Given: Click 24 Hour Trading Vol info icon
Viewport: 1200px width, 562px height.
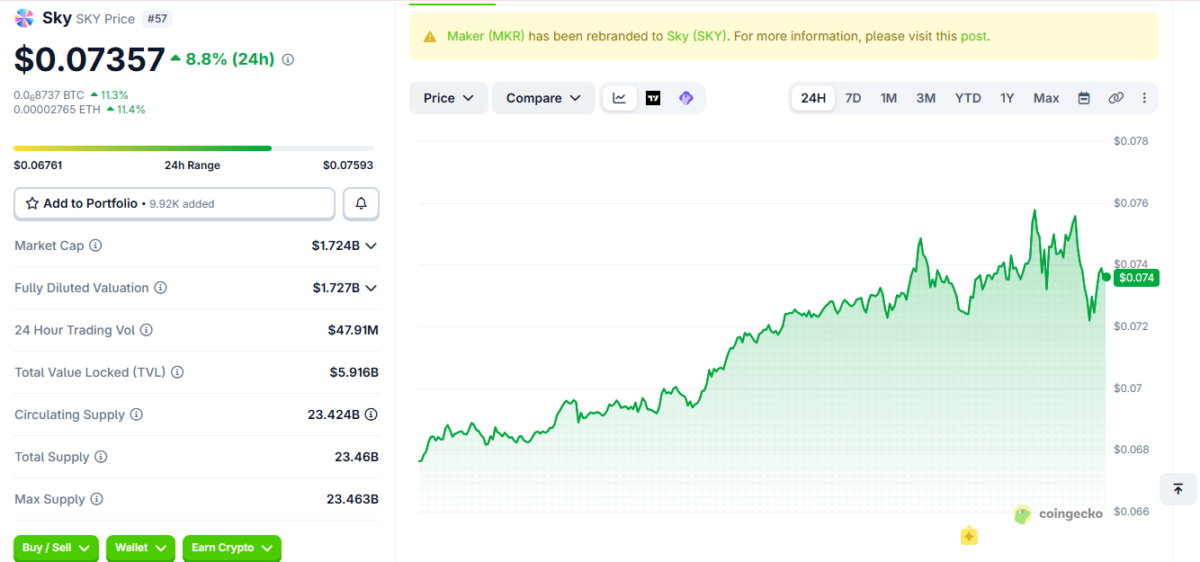Looking at the screenshot, I should tap(146, 330).
